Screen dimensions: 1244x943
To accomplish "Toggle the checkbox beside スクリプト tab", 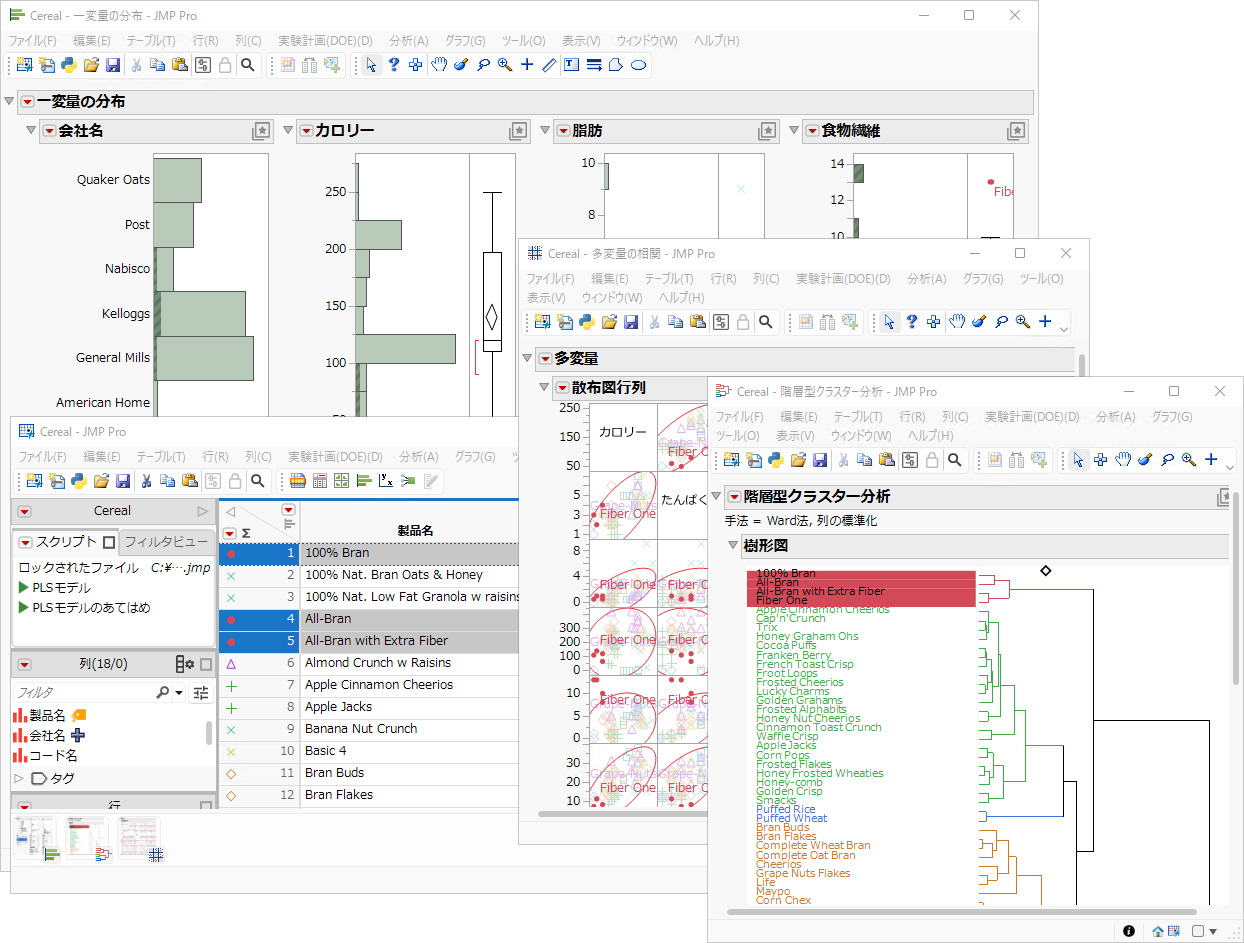I will tap(109, 542).
